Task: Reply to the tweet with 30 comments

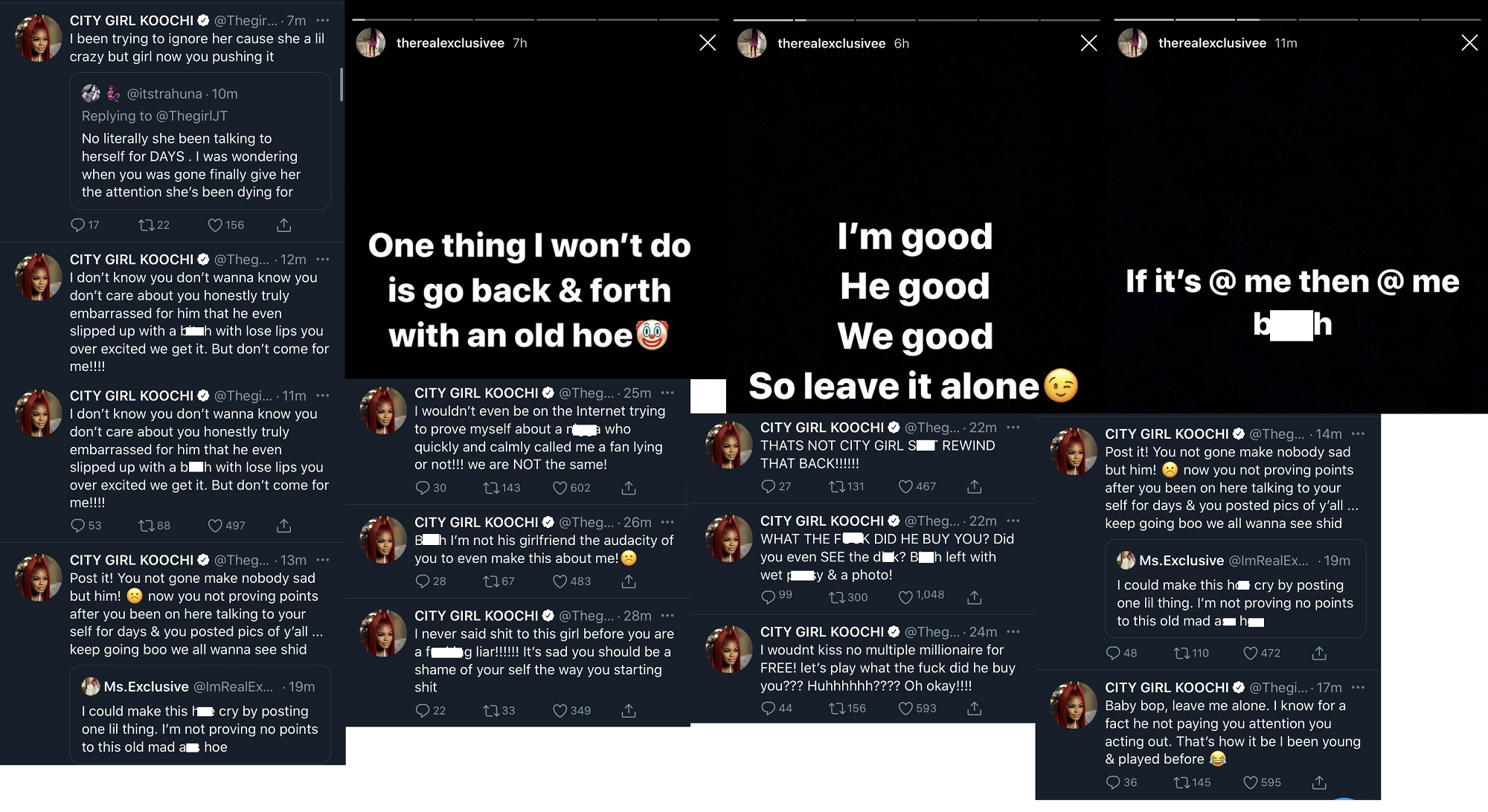Action: pyautogui.click(x=423, y=488)
